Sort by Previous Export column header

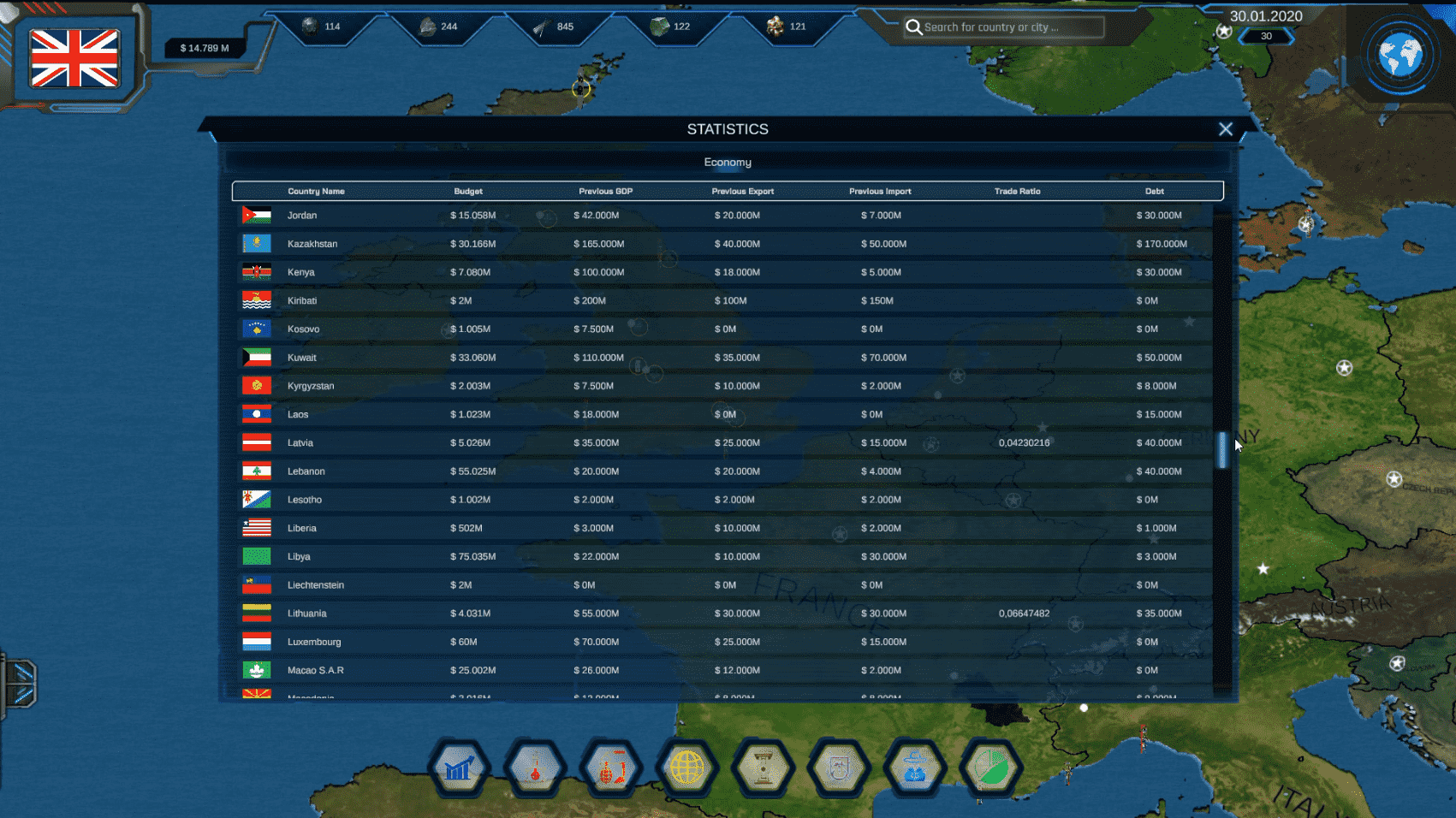click(743, 191)
